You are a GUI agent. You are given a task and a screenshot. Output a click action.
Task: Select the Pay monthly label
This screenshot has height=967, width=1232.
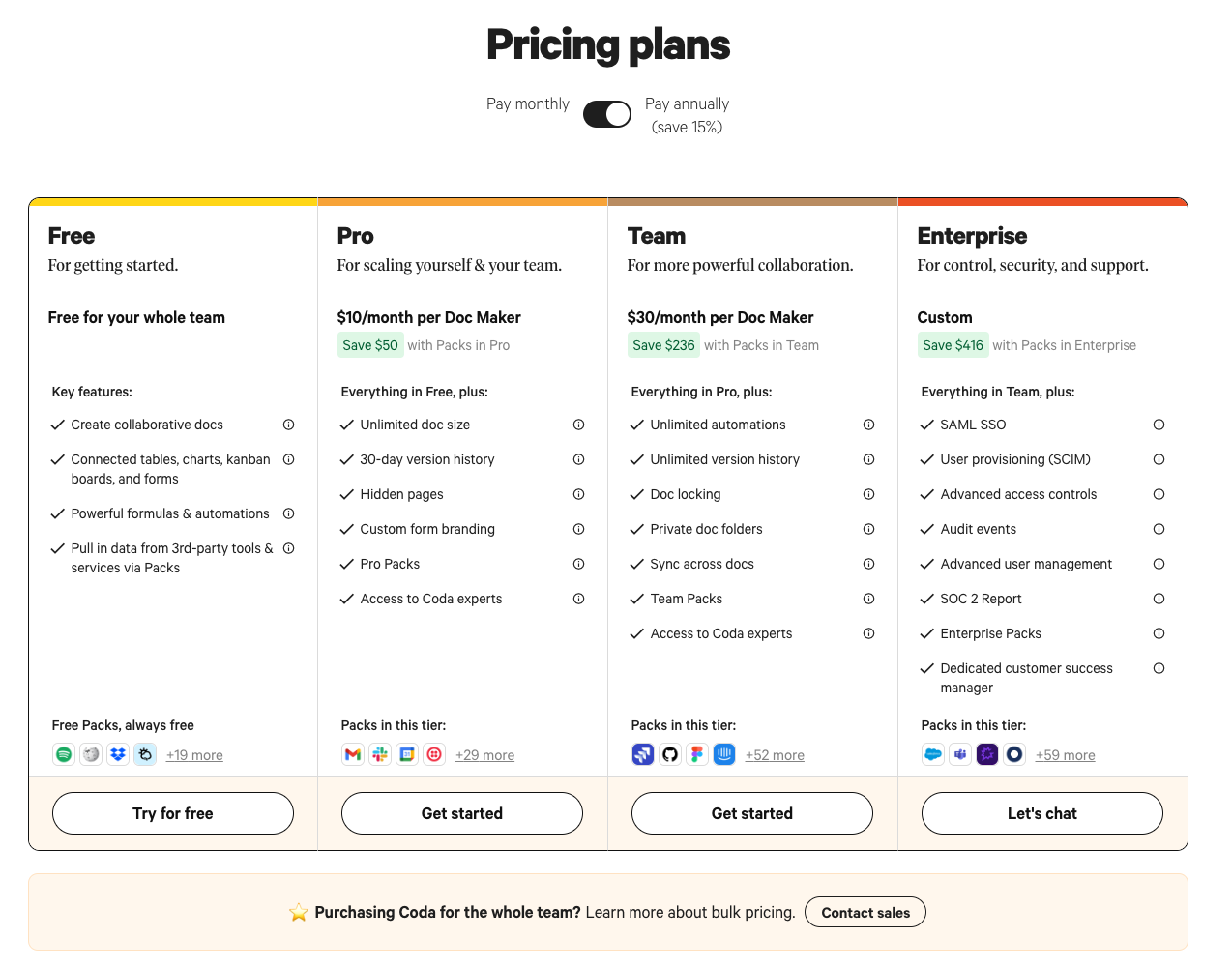coord(527,103)
